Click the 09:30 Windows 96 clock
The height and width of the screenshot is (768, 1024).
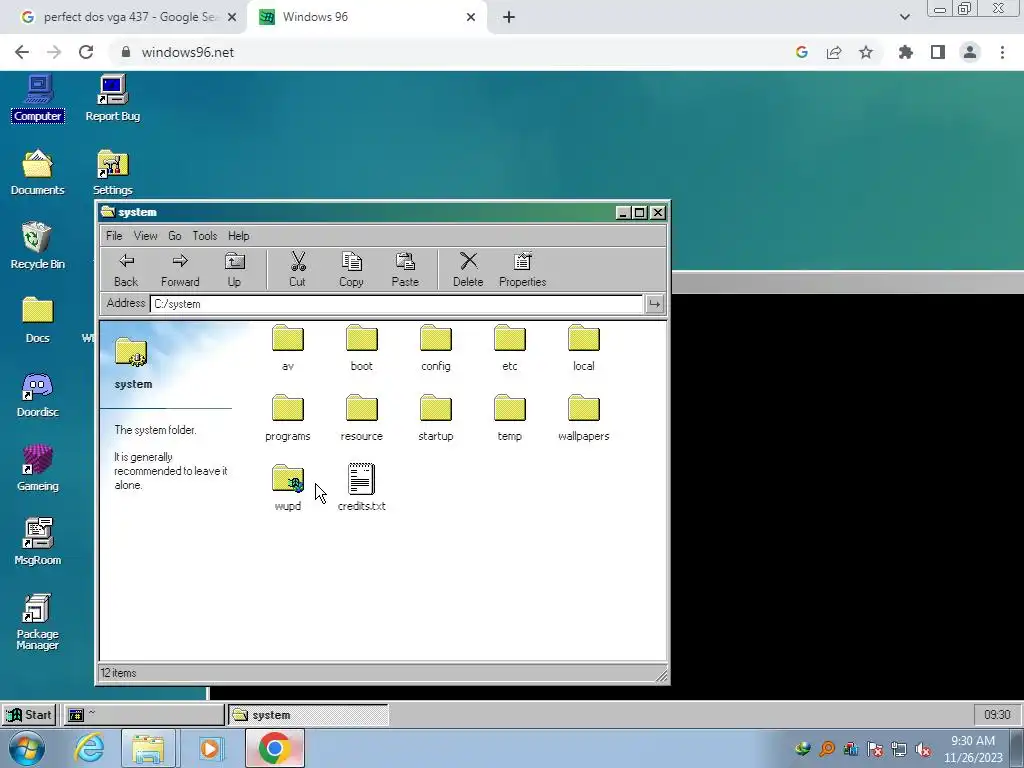997,714
